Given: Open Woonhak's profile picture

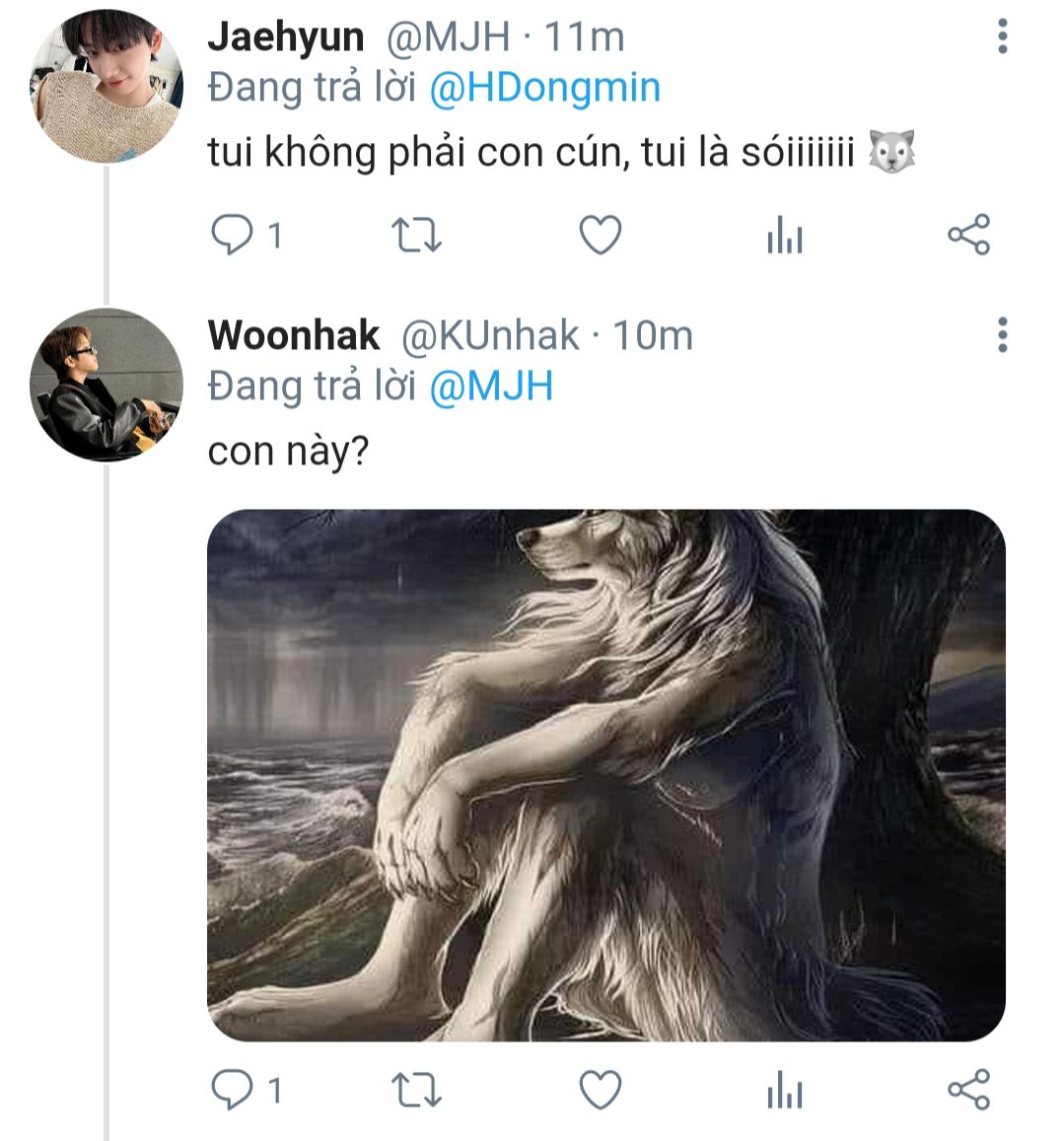Looking at the screenshot, I should pos(106,385).
